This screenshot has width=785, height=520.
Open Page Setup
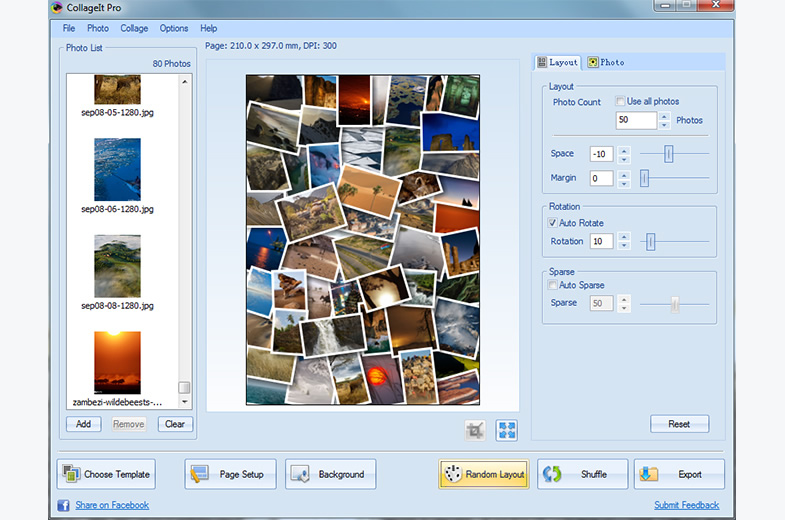[x=230, y=474]
